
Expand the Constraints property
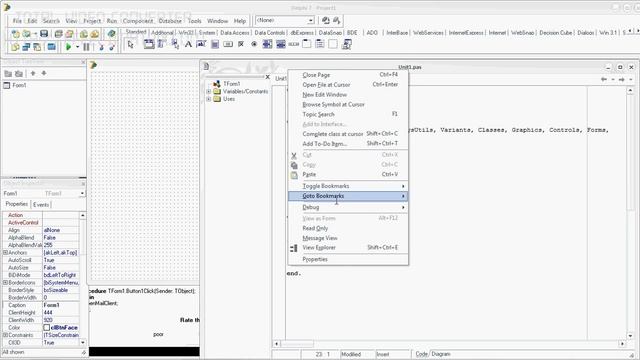click(5, 335)
